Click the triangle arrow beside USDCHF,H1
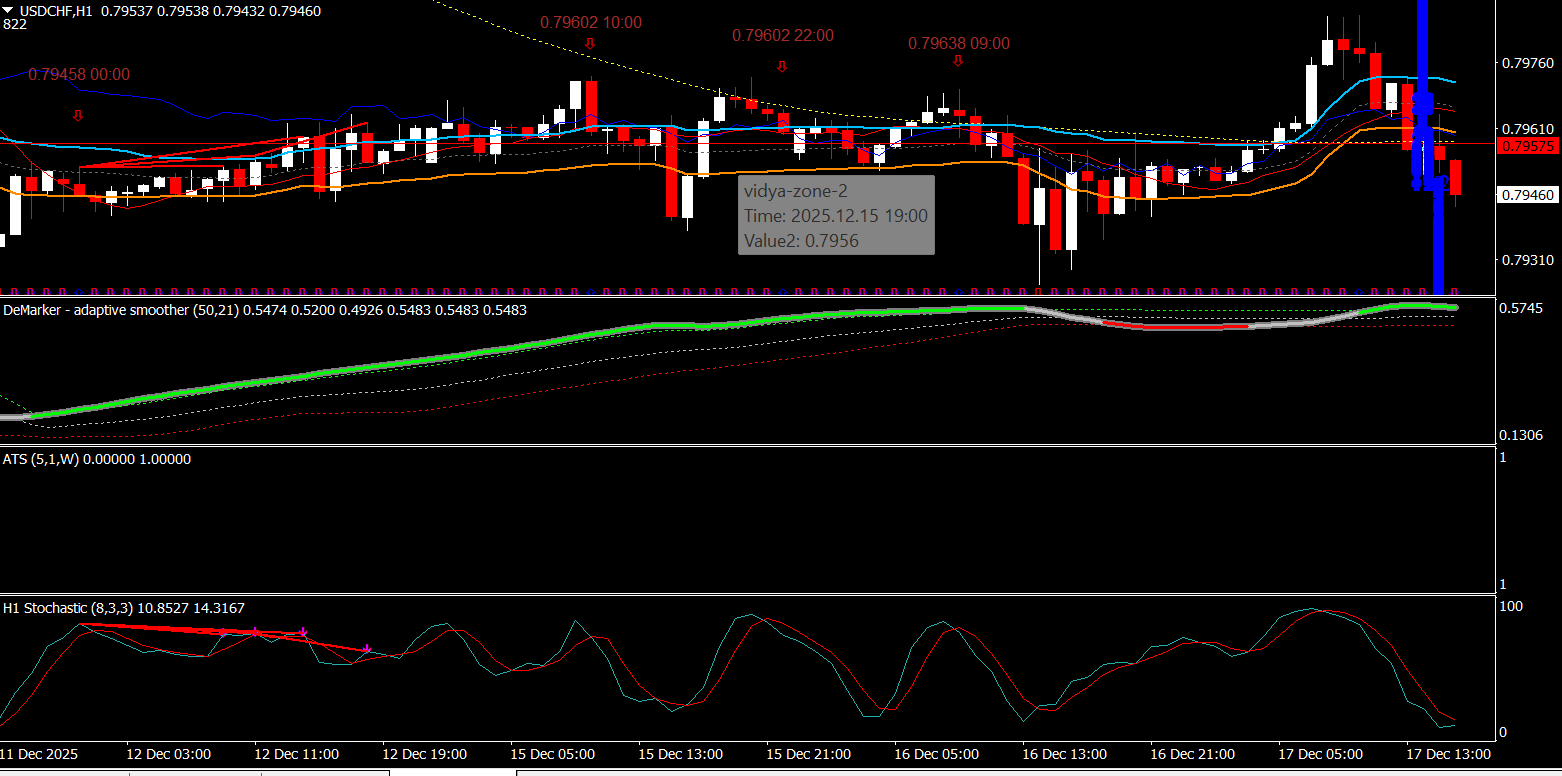 [x=8, y=10]
